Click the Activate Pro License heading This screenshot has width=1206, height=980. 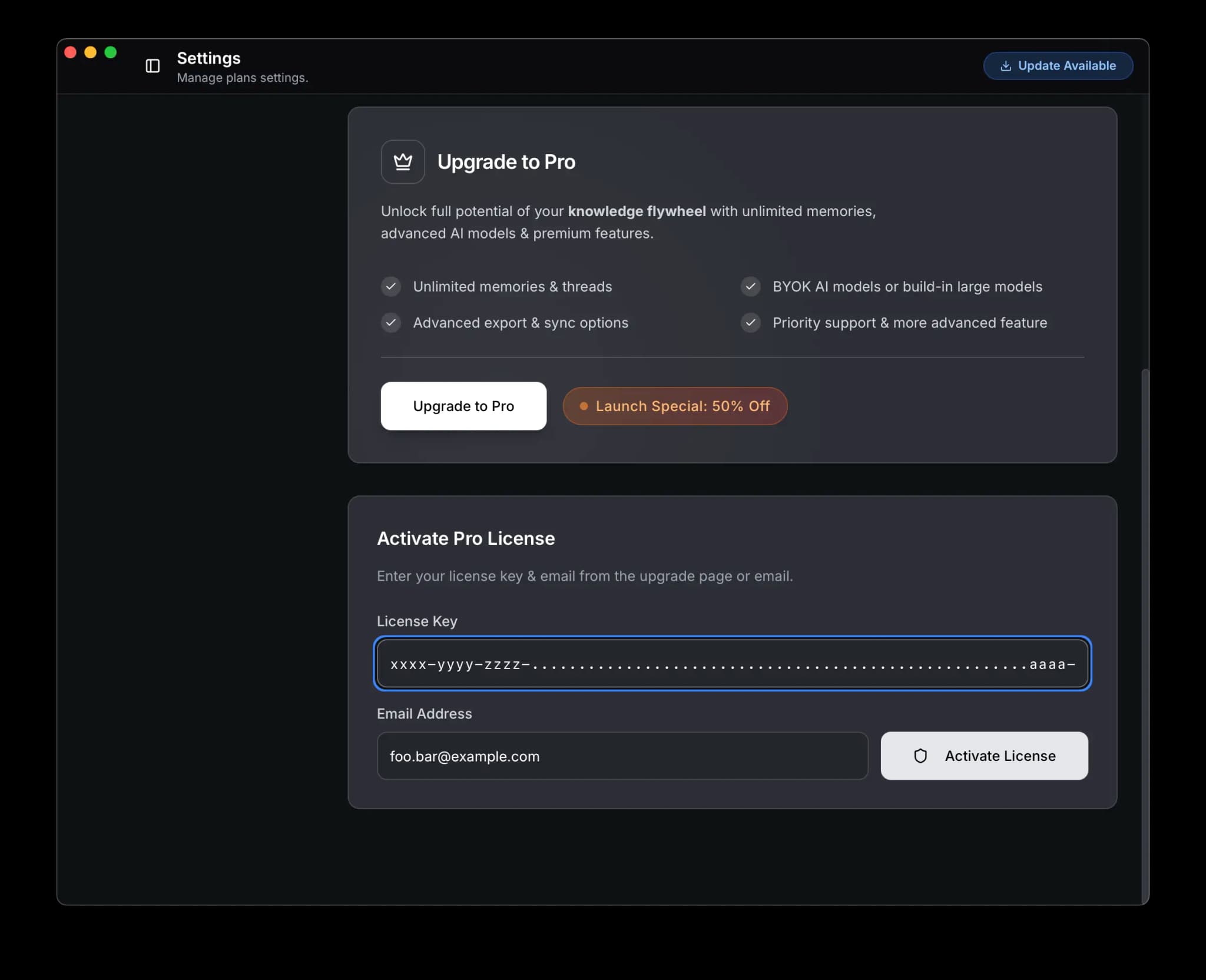pyautogui.click(x=466, y=538)
